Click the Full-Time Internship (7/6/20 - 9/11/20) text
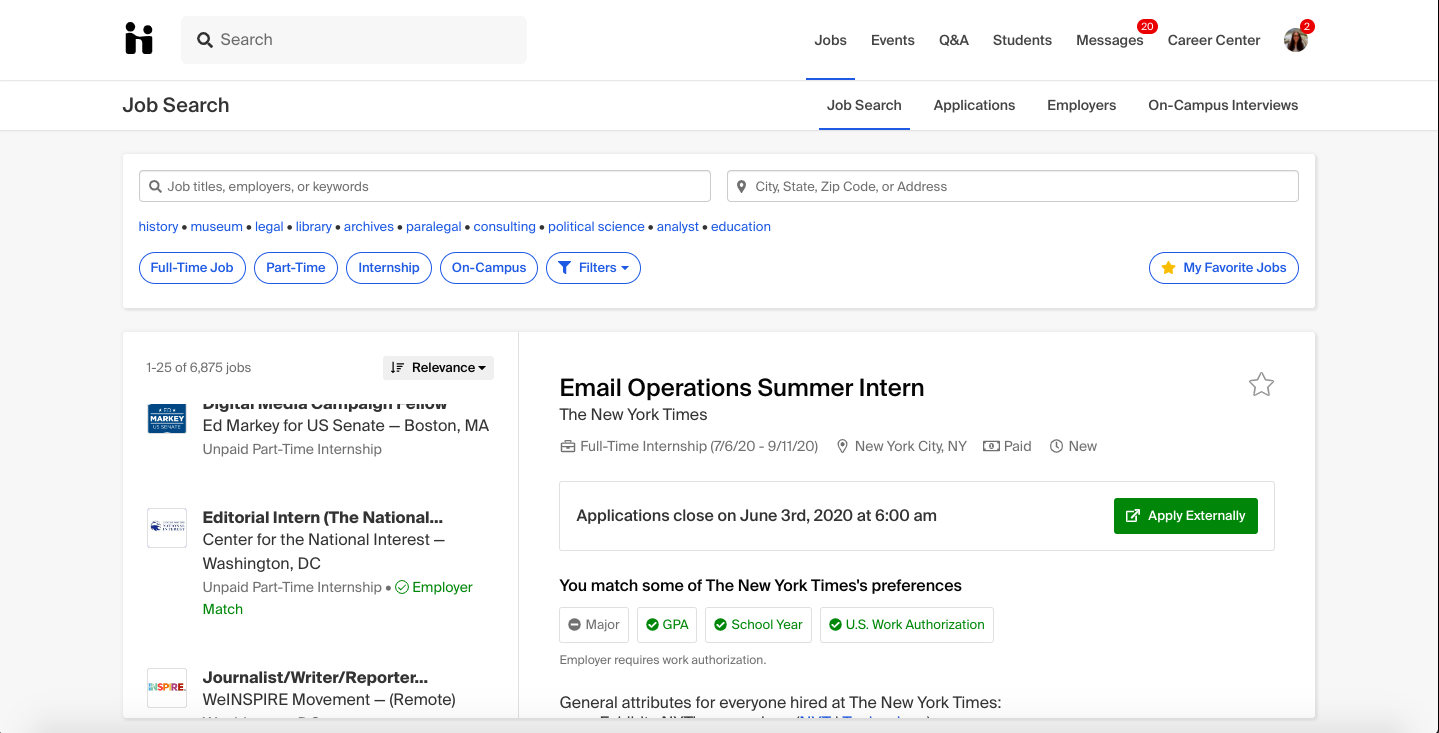This screenshot has height=733, width=1439. (699, 447)
